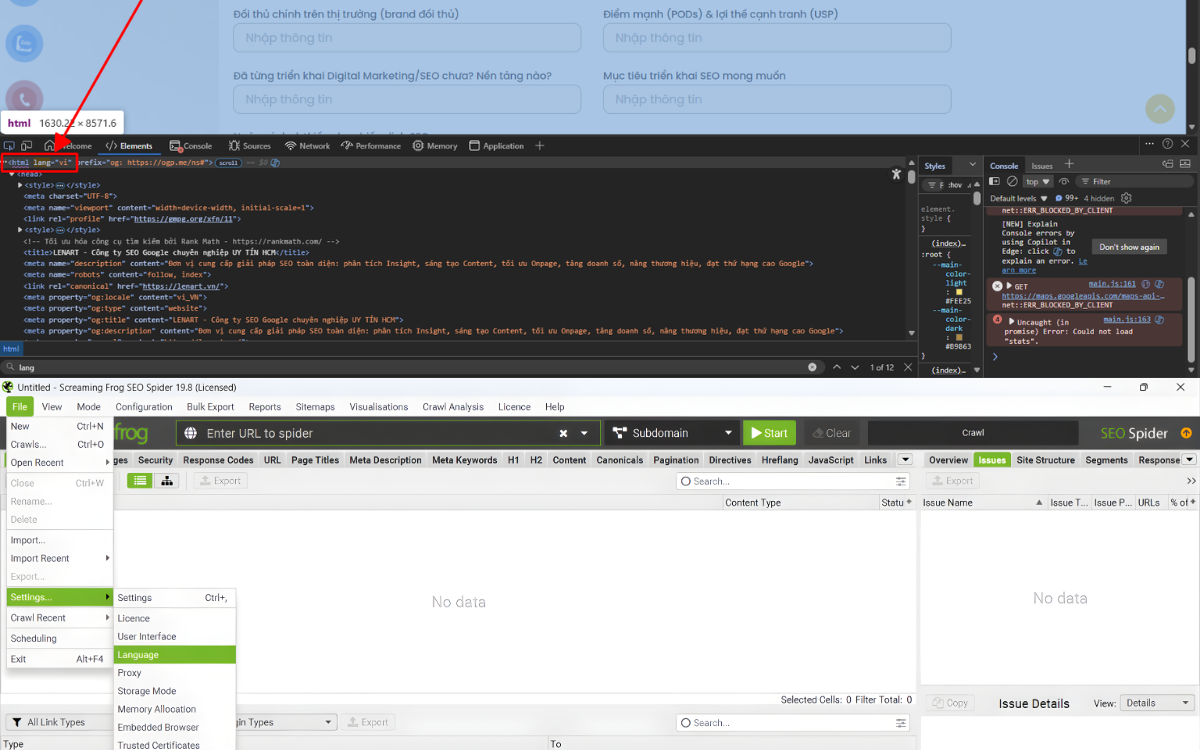This screenshot has height=750, width=1200.
Task: Open the Site Structure tab
Action: click(1045, 460)
